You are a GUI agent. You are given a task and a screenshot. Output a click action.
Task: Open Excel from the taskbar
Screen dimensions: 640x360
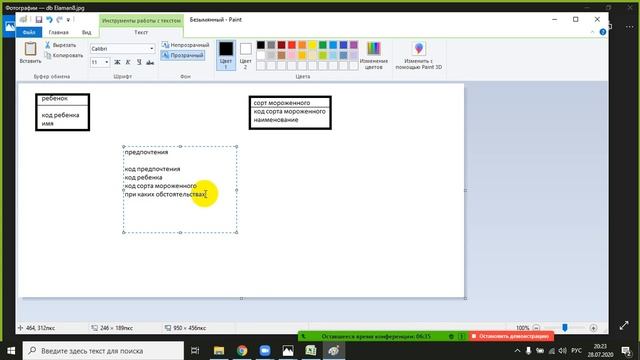(x=311, y=351)
